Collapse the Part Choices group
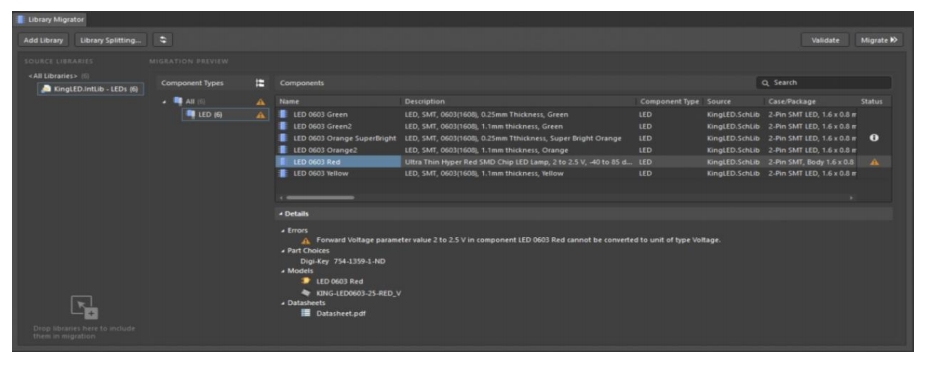 point(284,251)
